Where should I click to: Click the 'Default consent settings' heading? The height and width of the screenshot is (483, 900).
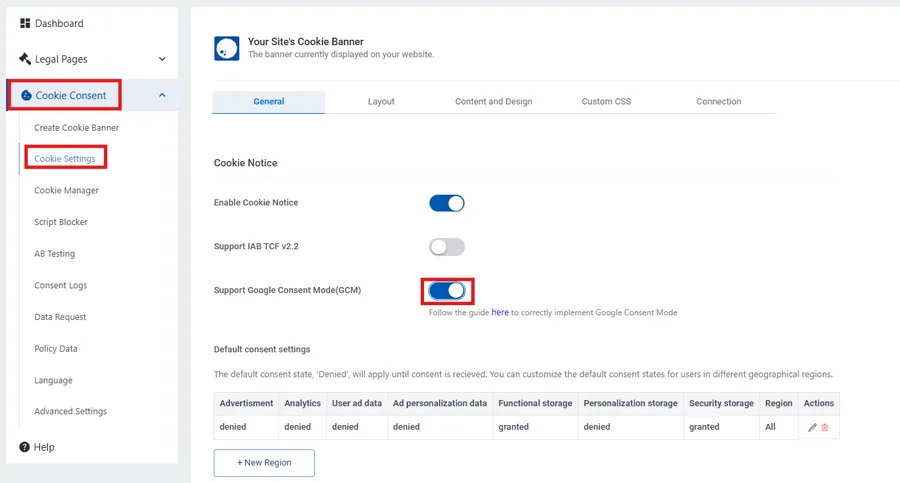262,349
